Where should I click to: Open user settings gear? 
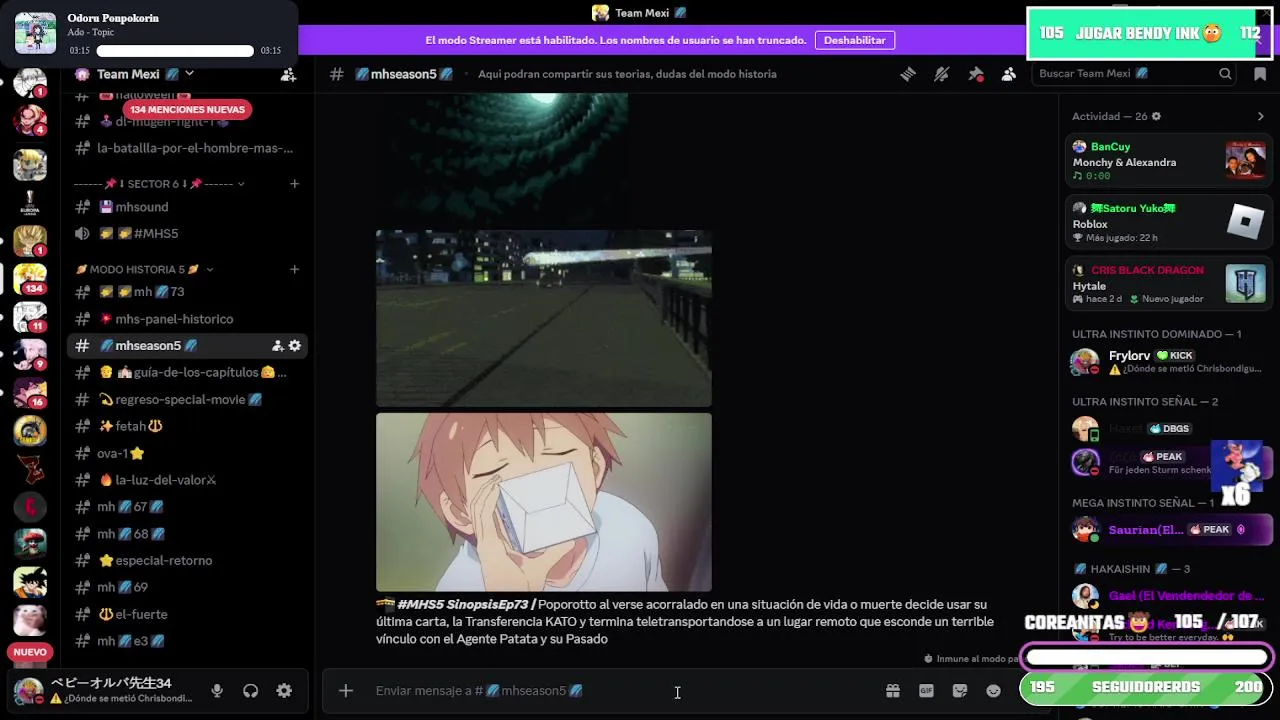(x=284, y=691)
